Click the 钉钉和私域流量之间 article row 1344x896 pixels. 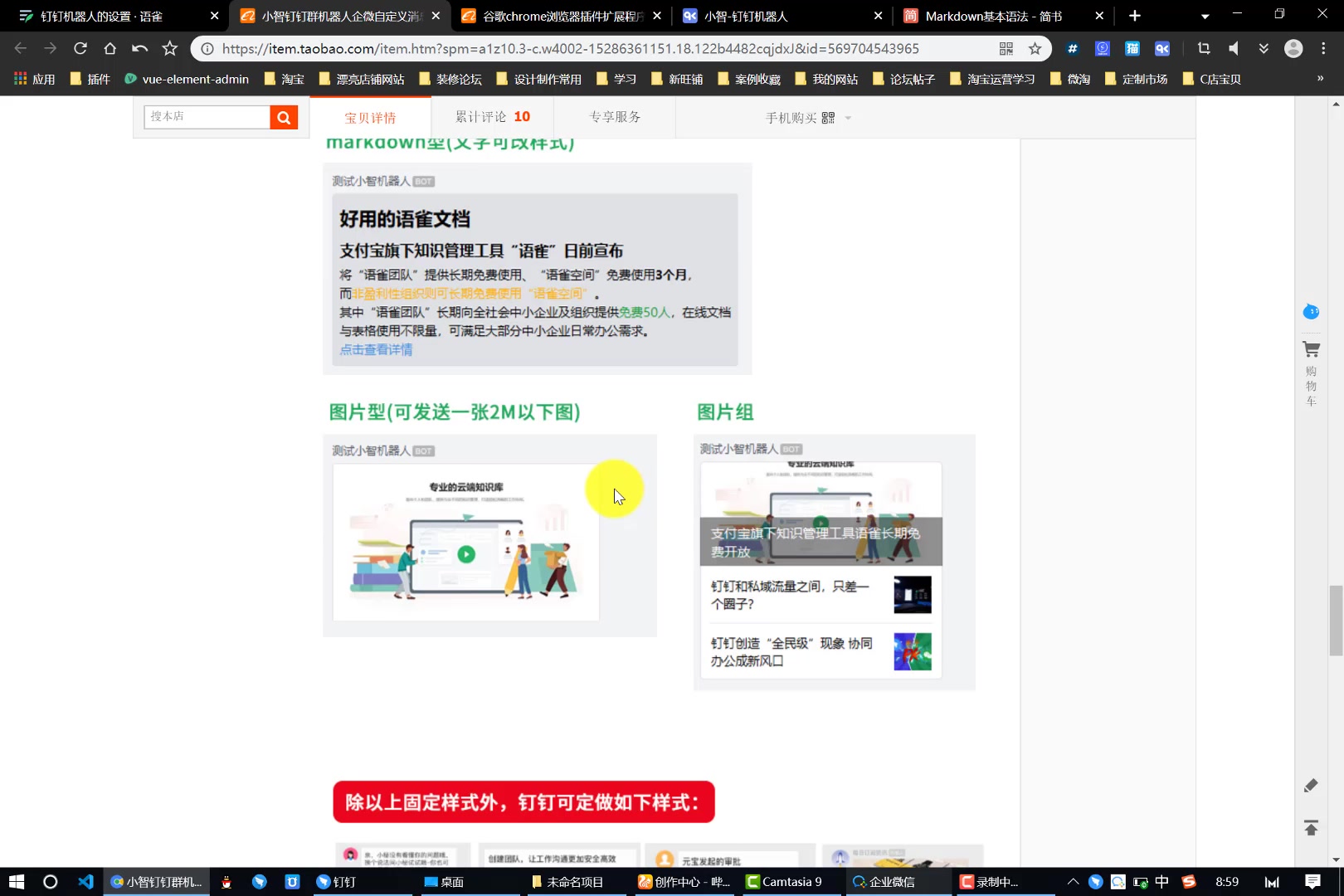tap(821, 595)
